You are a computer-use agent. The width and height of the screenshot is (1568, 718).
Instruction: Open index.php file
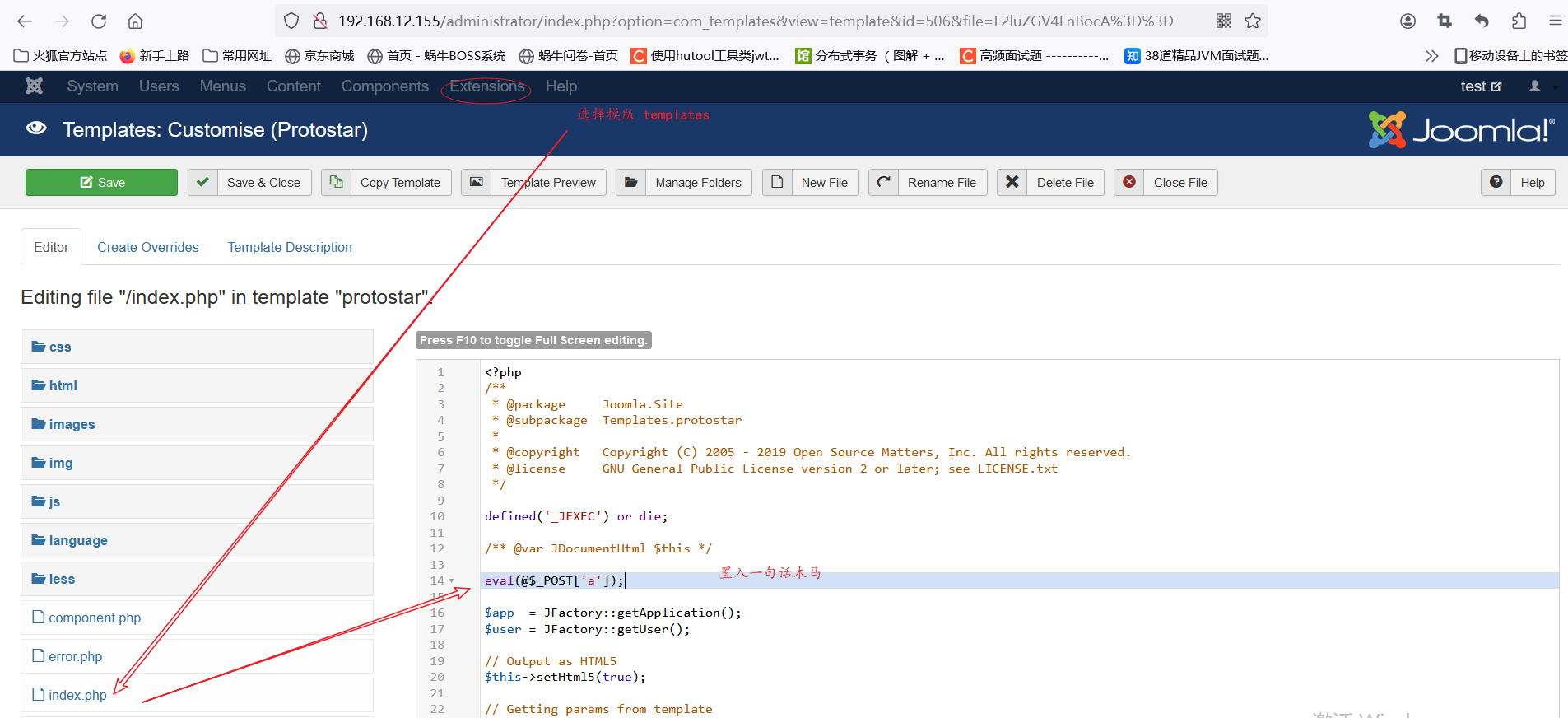(197, 695)
